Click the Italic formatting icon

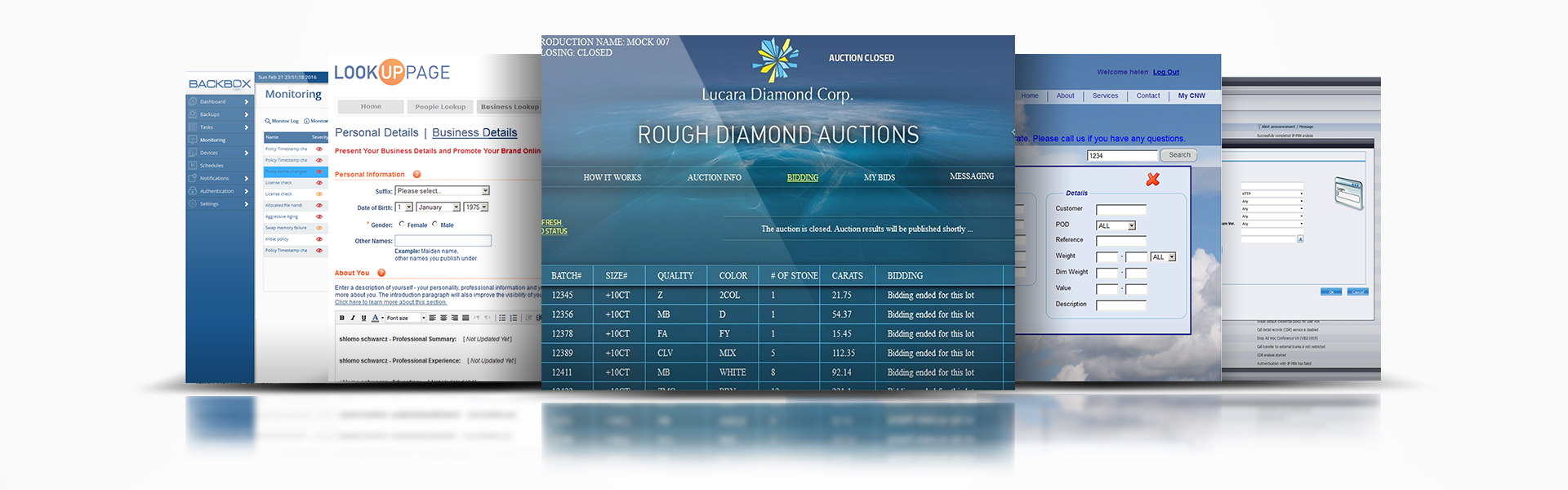click(353, 318)
